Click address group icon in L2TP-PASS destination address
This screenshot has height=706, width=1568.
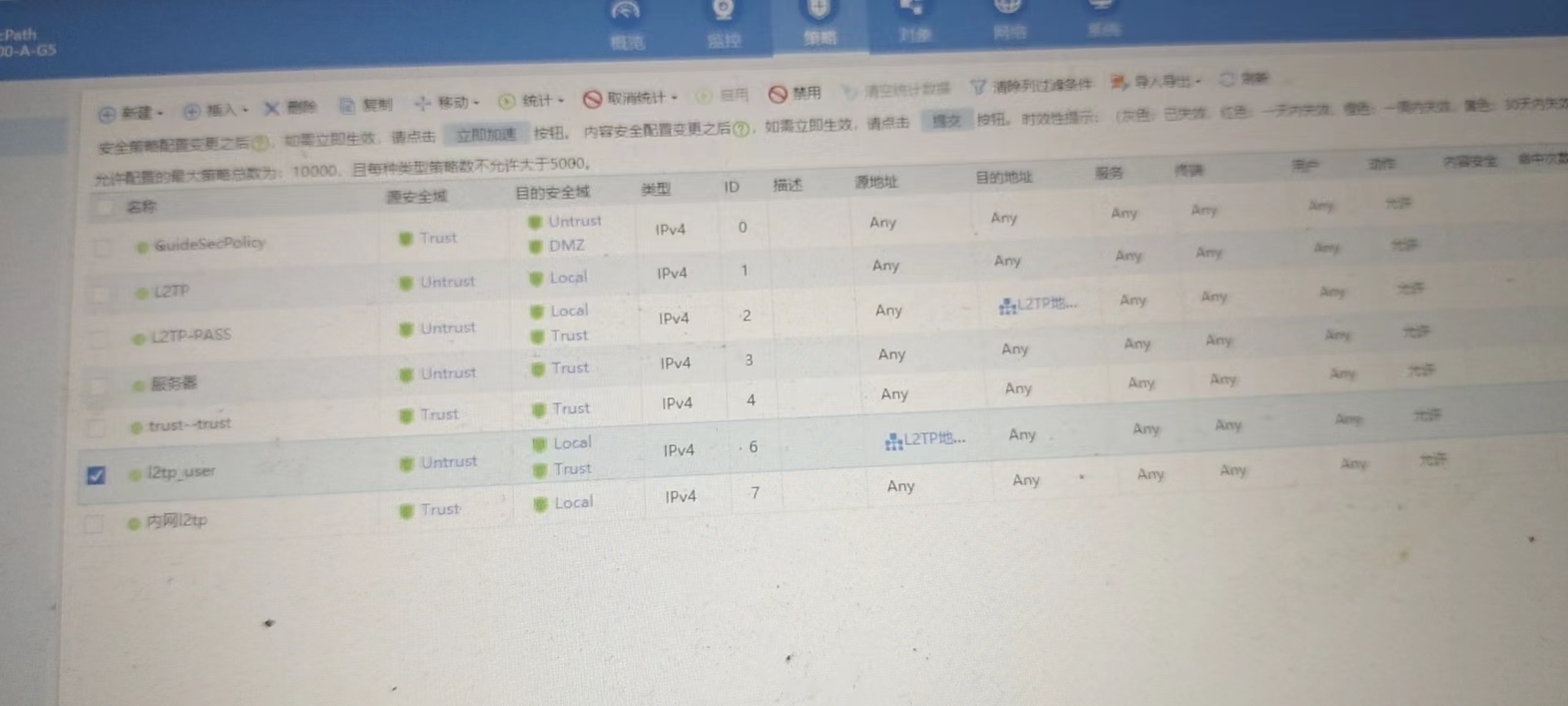coord(1007,307)
